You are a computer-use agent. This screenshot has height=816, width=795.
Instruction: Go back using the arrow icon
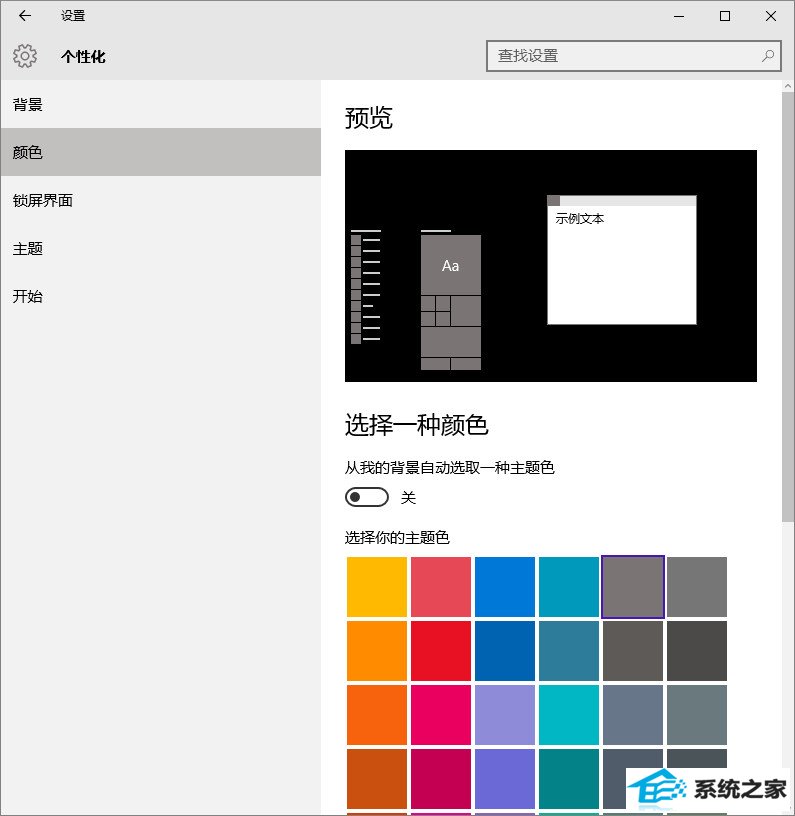click(x=24, y=16)
